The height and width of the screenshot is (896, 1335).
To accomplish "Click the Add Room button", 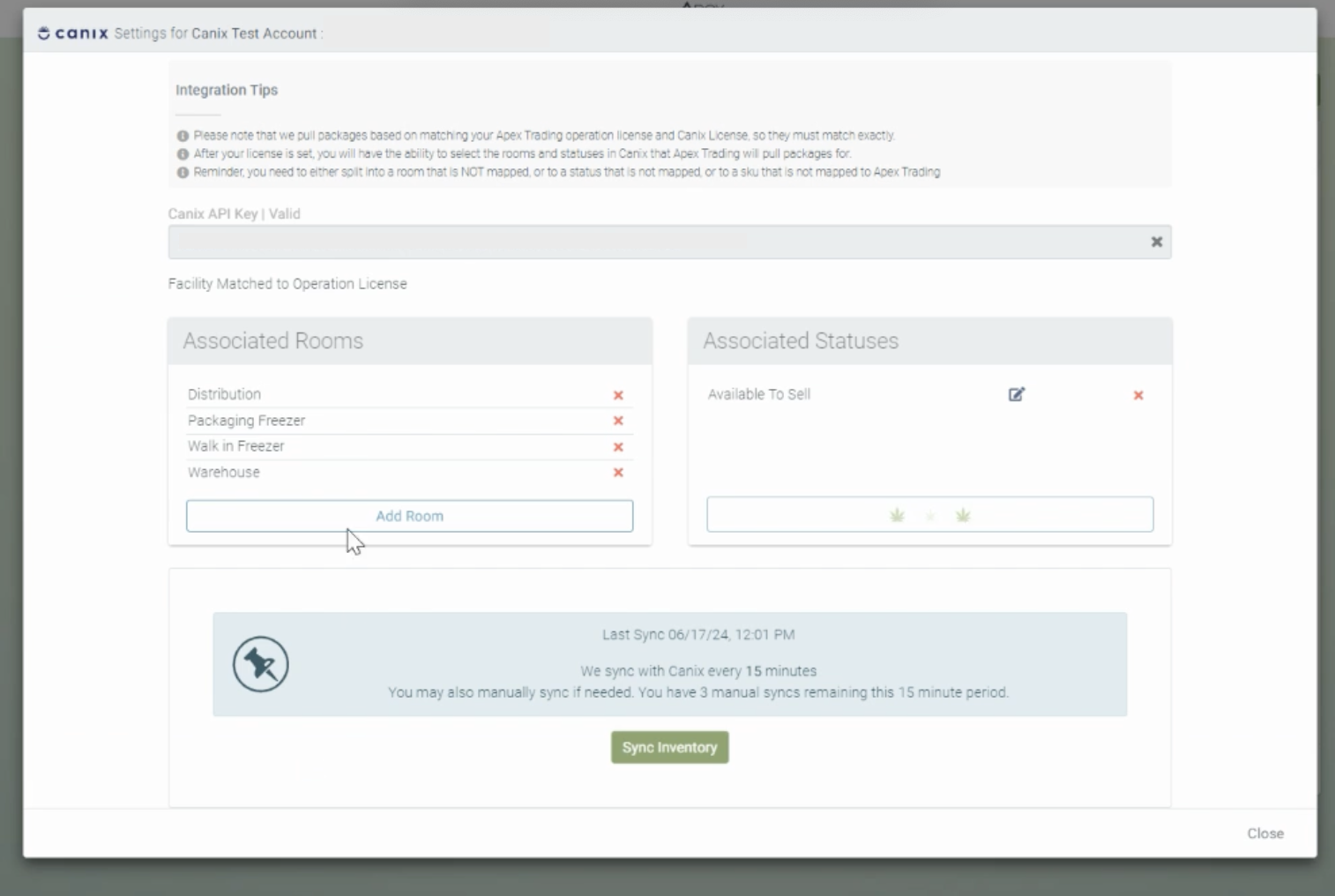I will coord(409,516).
